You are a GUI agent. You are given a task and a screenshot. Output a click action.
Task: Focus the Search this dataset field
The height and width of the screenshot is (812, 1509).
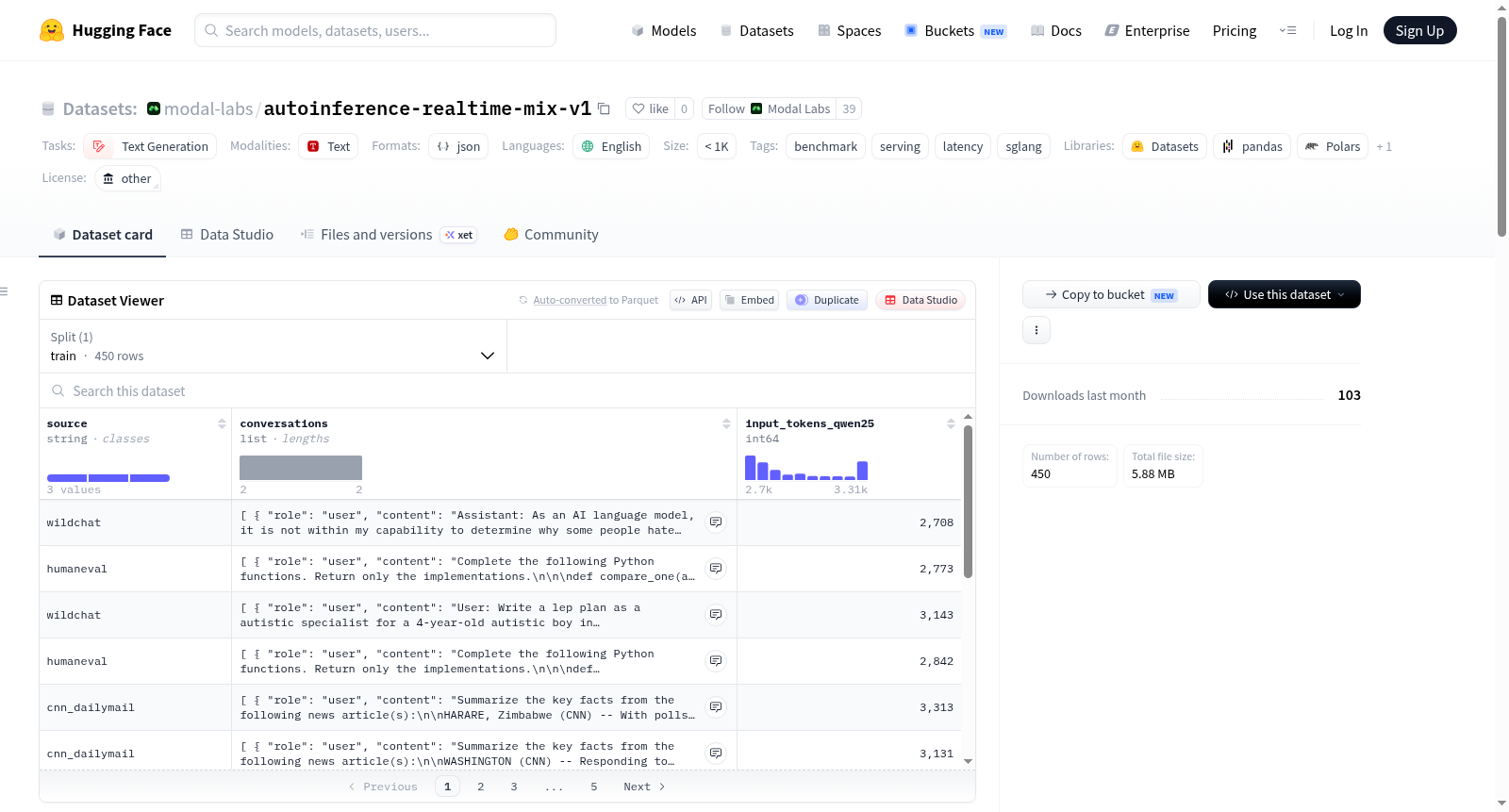(507, 390)
